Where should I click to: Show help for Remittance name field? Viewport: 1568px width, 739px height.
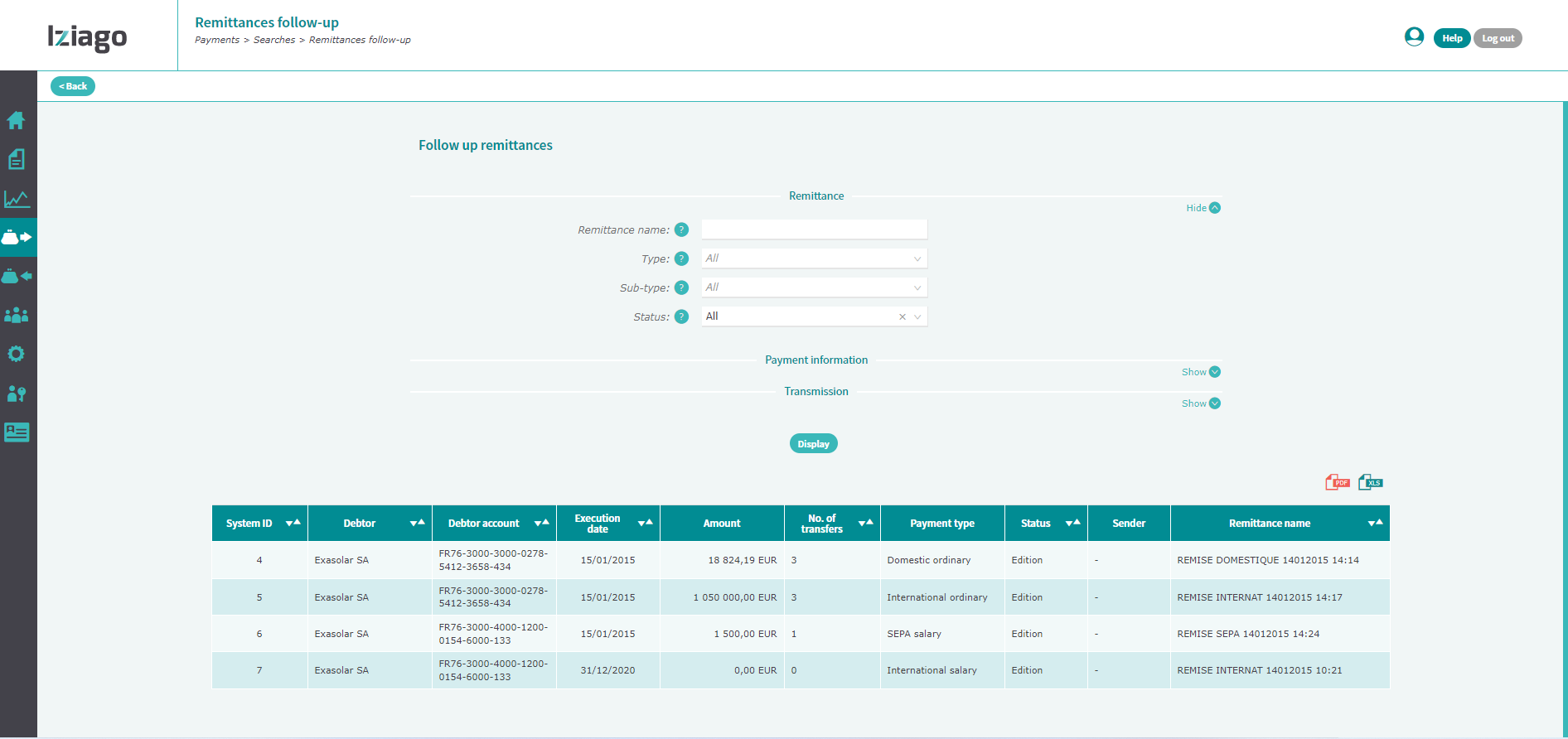(x=681, y=229)
